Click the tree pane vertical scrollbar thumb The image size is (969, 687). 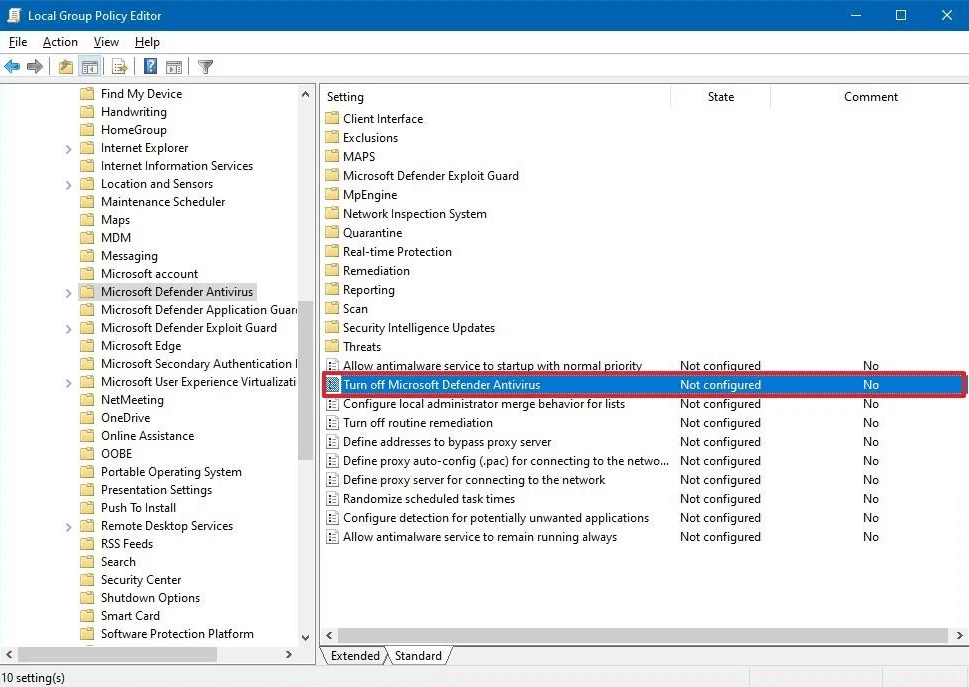[x=305, y=380]
